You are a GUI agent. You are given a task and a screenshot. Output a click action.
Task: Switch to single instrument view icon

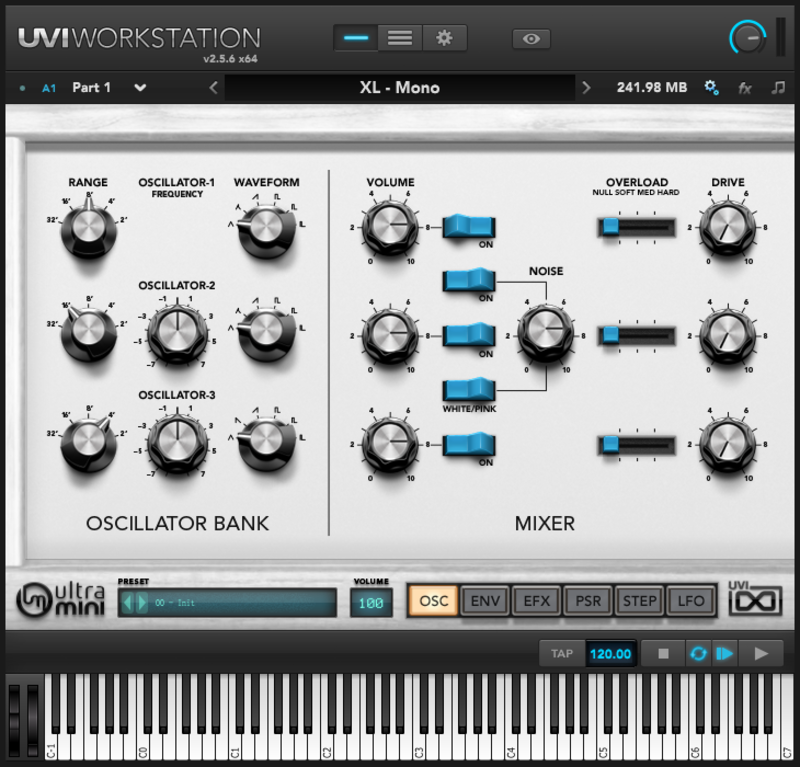(x=356, y=38)
